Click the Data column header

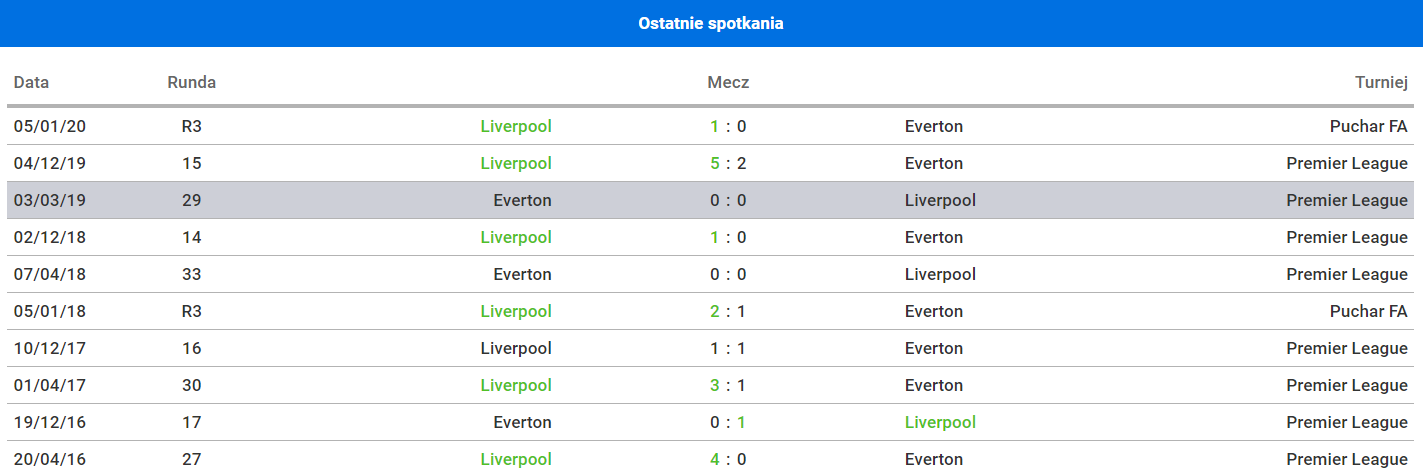pos(31,82)
